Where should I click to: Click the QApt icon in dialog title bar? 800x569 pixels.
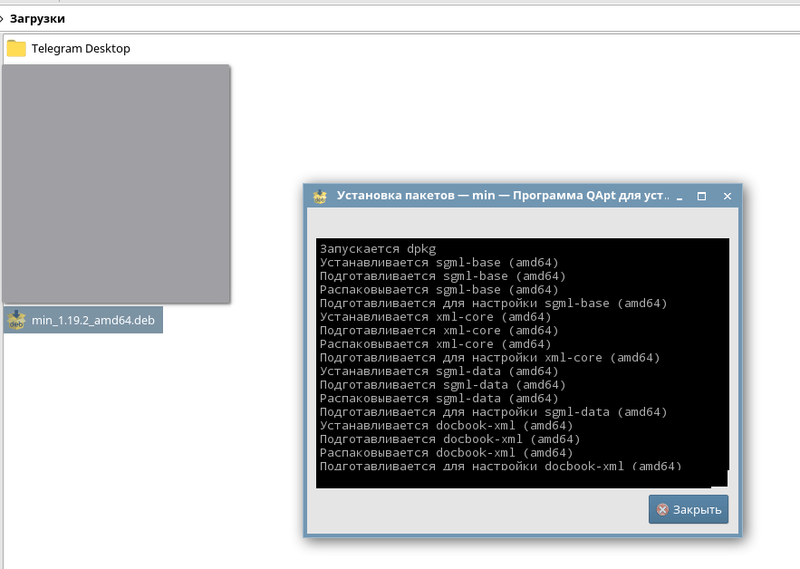(320, 196)
